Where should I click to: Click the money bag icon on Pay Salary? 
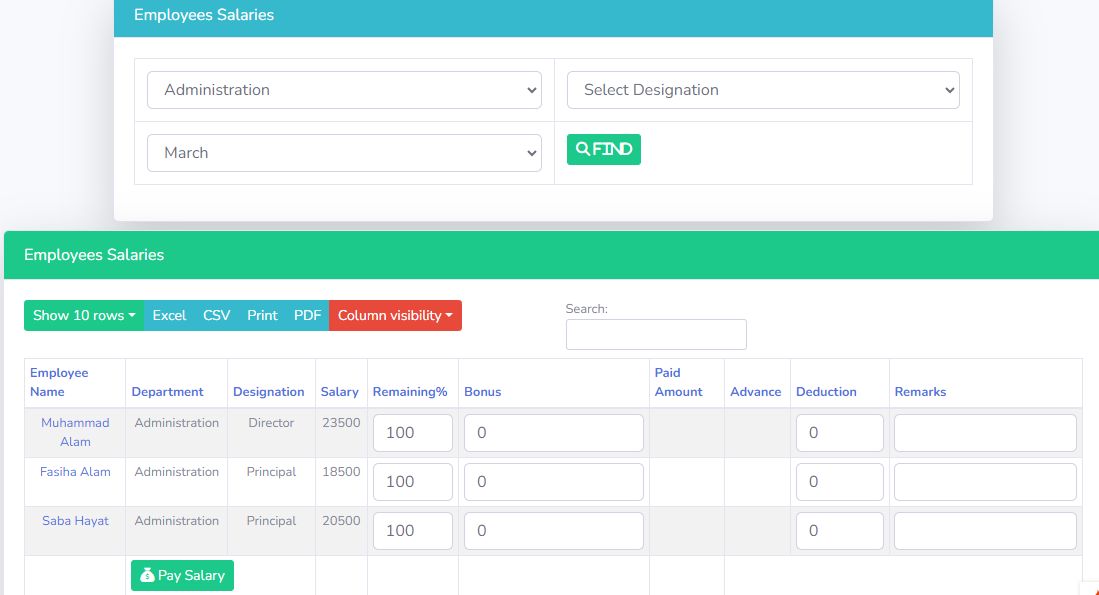point(147,576)
